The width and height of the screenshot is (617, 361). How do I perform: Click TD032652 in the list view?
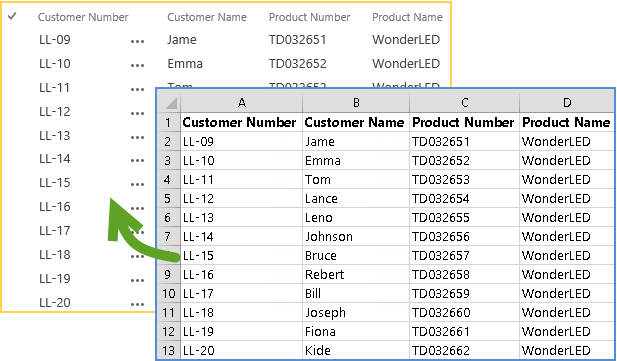tap(297, 63)
